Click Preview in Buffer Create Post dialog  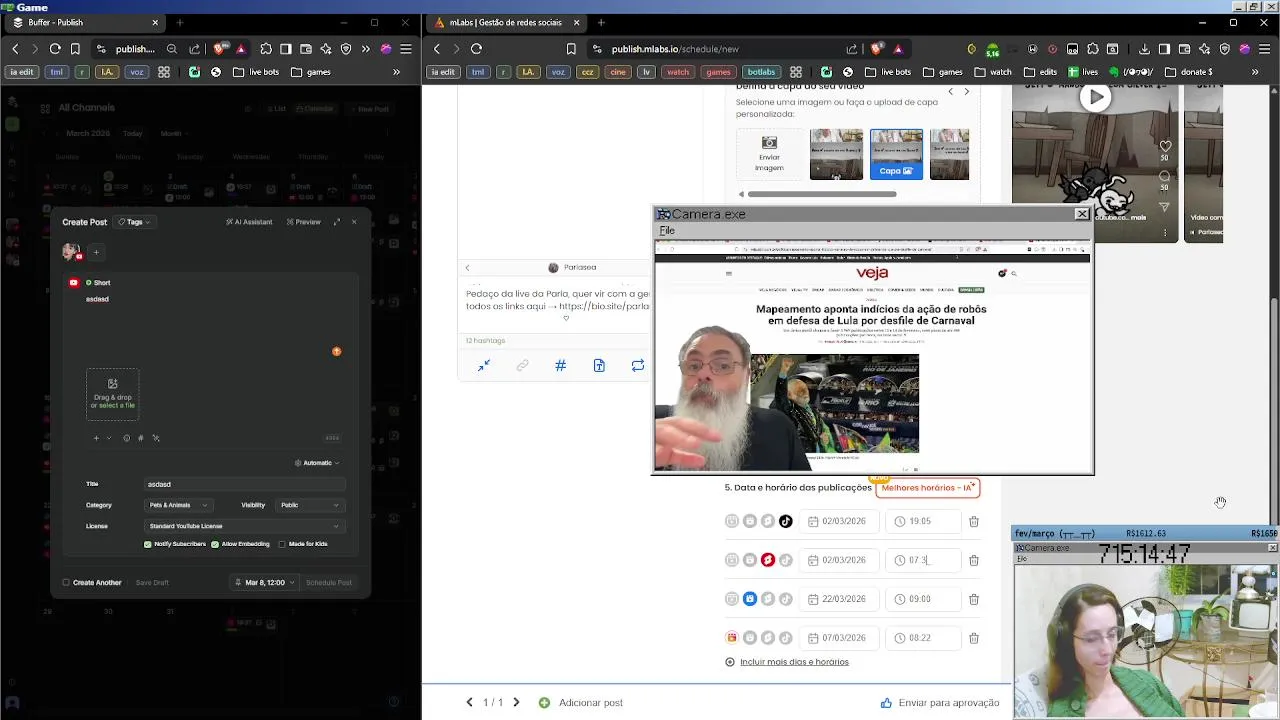tap(304, 222)
